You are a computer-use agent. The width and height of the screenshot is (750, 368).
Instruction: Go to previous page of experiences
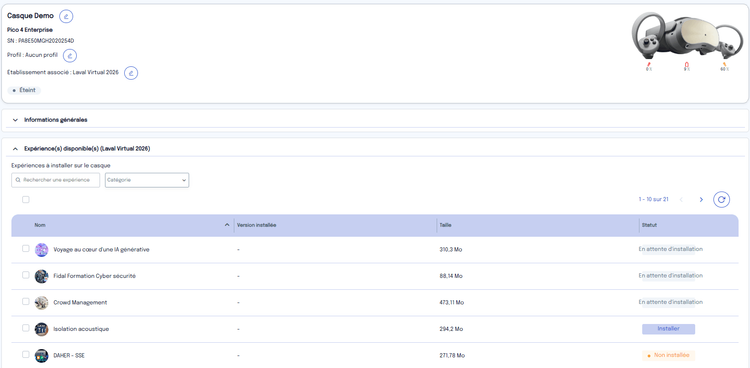[681, 200]
